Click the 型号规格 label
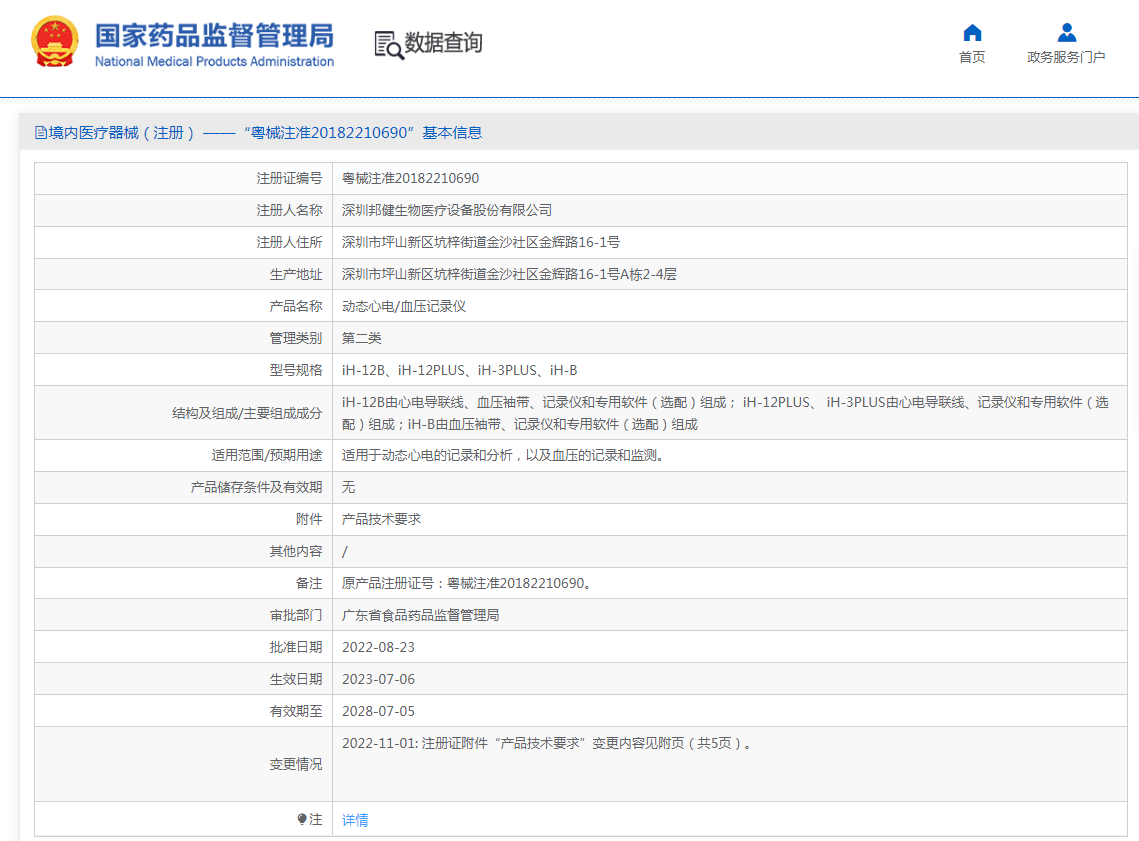The width and height of the screenshot is (1139, 841). (x=296, y=370)
